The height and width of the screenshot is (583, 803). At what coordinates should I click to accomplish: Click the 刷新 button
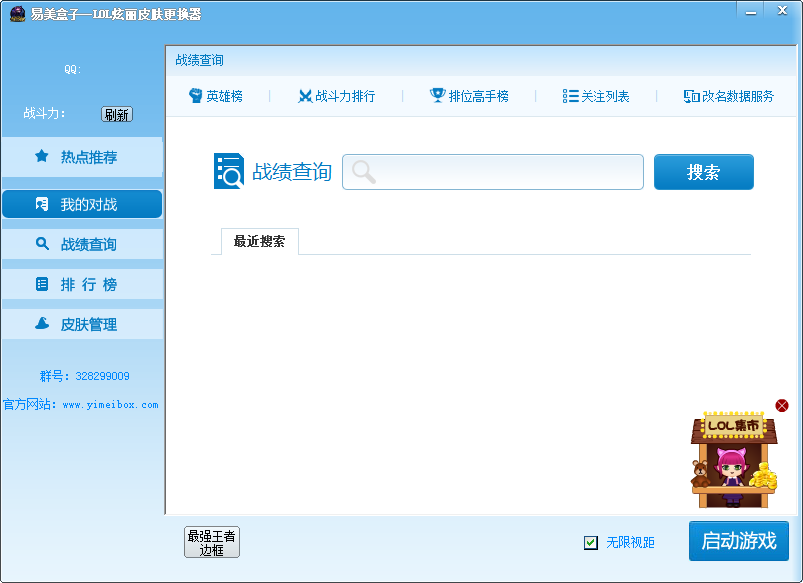(117, 114)
